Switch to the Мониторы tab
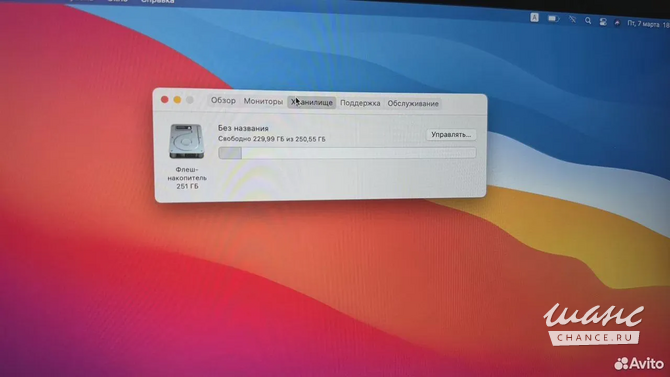This screenshot has height=377, width=670. [263, 101]
